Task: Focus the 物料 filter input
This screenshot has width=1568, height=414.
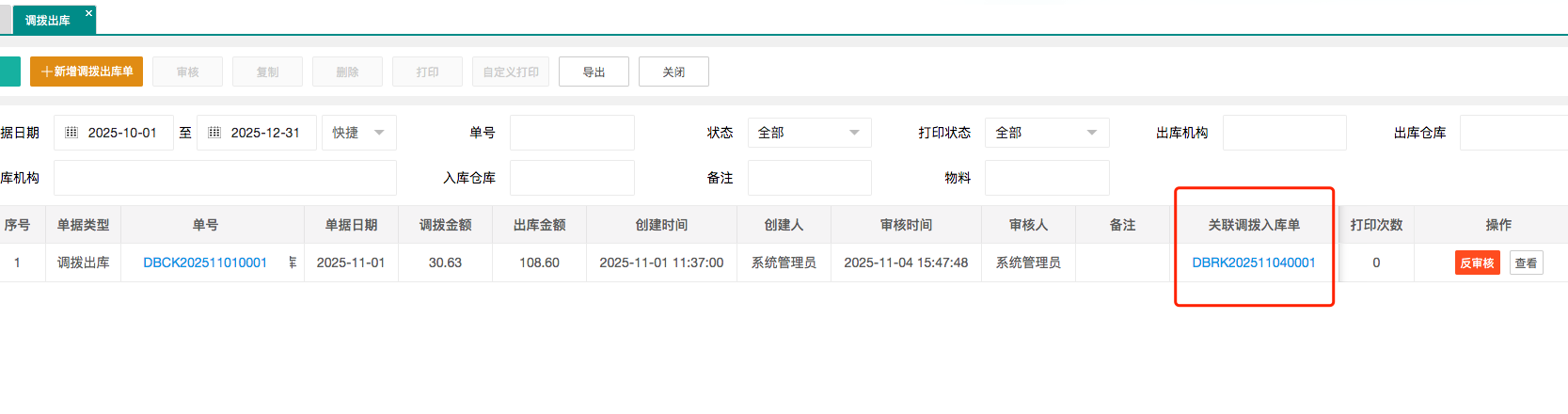Action: click(1047, 178)
